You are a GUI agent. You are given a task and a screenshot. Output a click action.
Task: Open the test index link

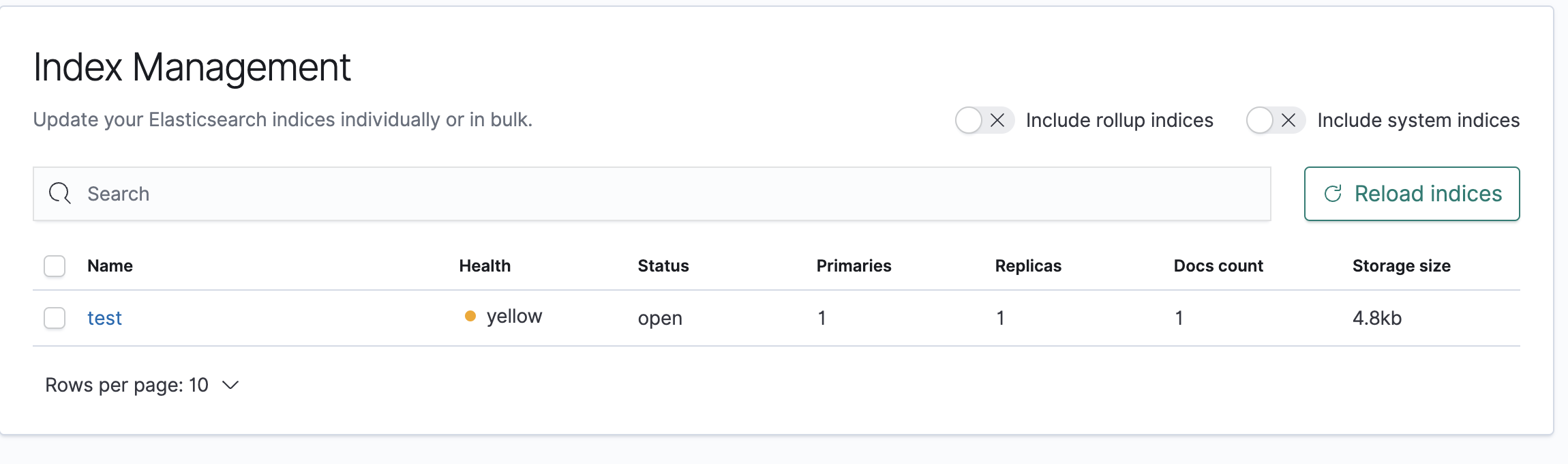[104, 318]
